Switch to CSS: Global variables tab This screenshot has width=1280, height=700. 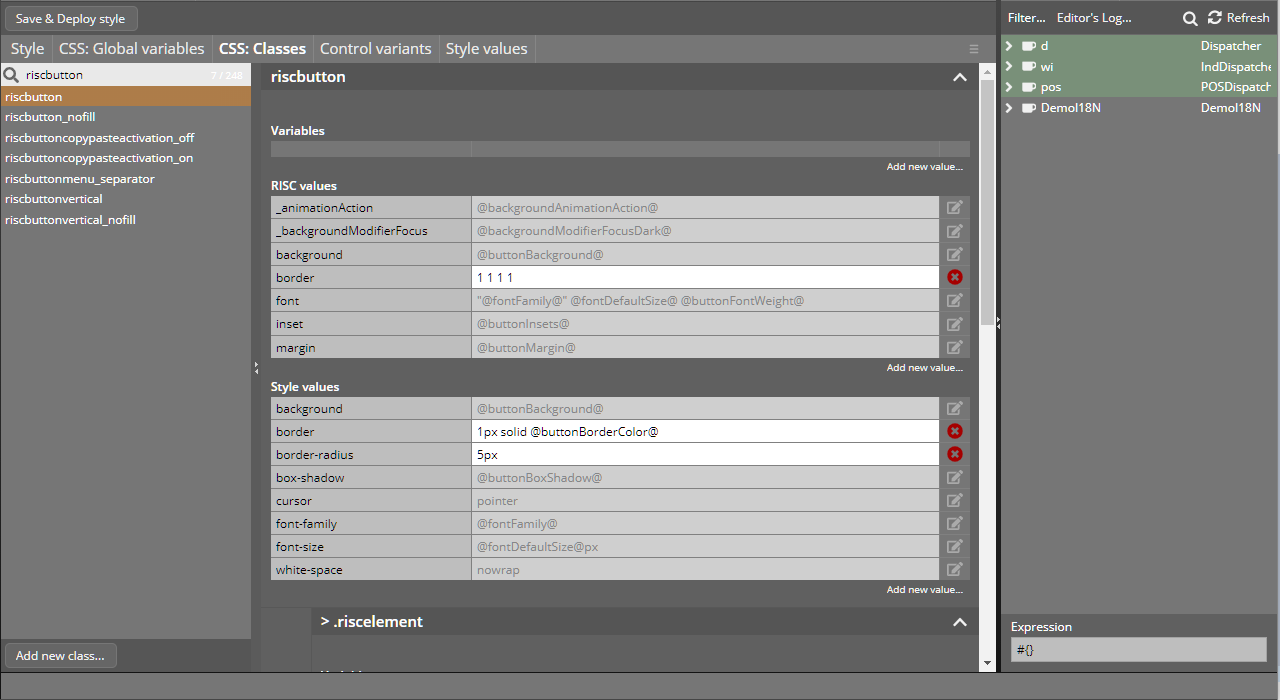[x=131, y=49]
